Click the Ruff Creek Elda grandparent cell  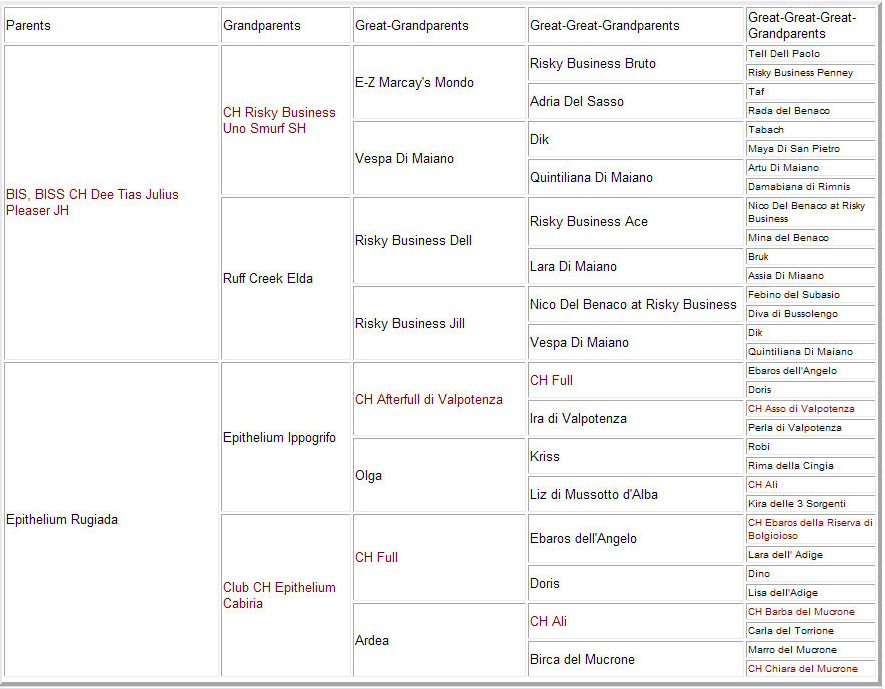pos(268,278)
